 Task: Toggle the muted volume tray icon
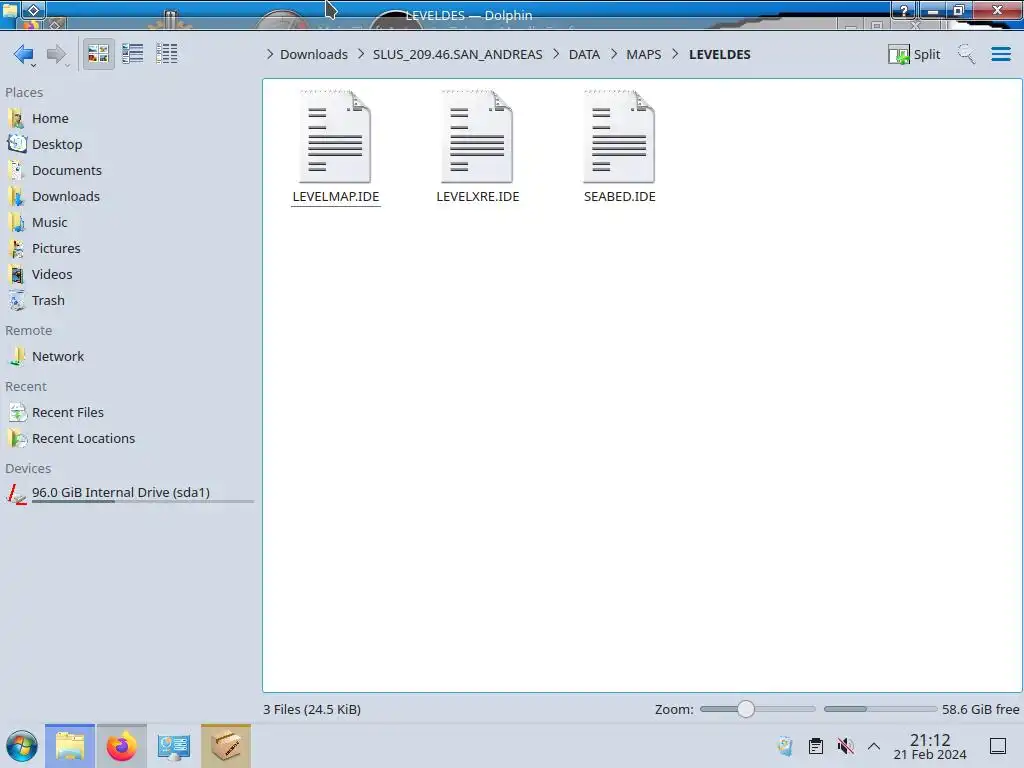coord(845,746)
